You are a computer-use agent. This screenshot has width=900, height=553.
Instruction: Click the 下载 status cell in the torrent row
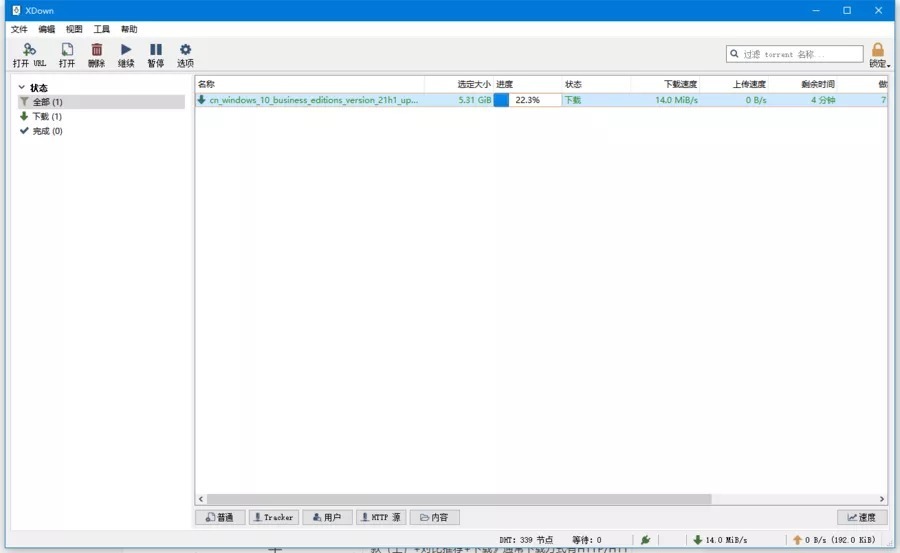[573, 100]
